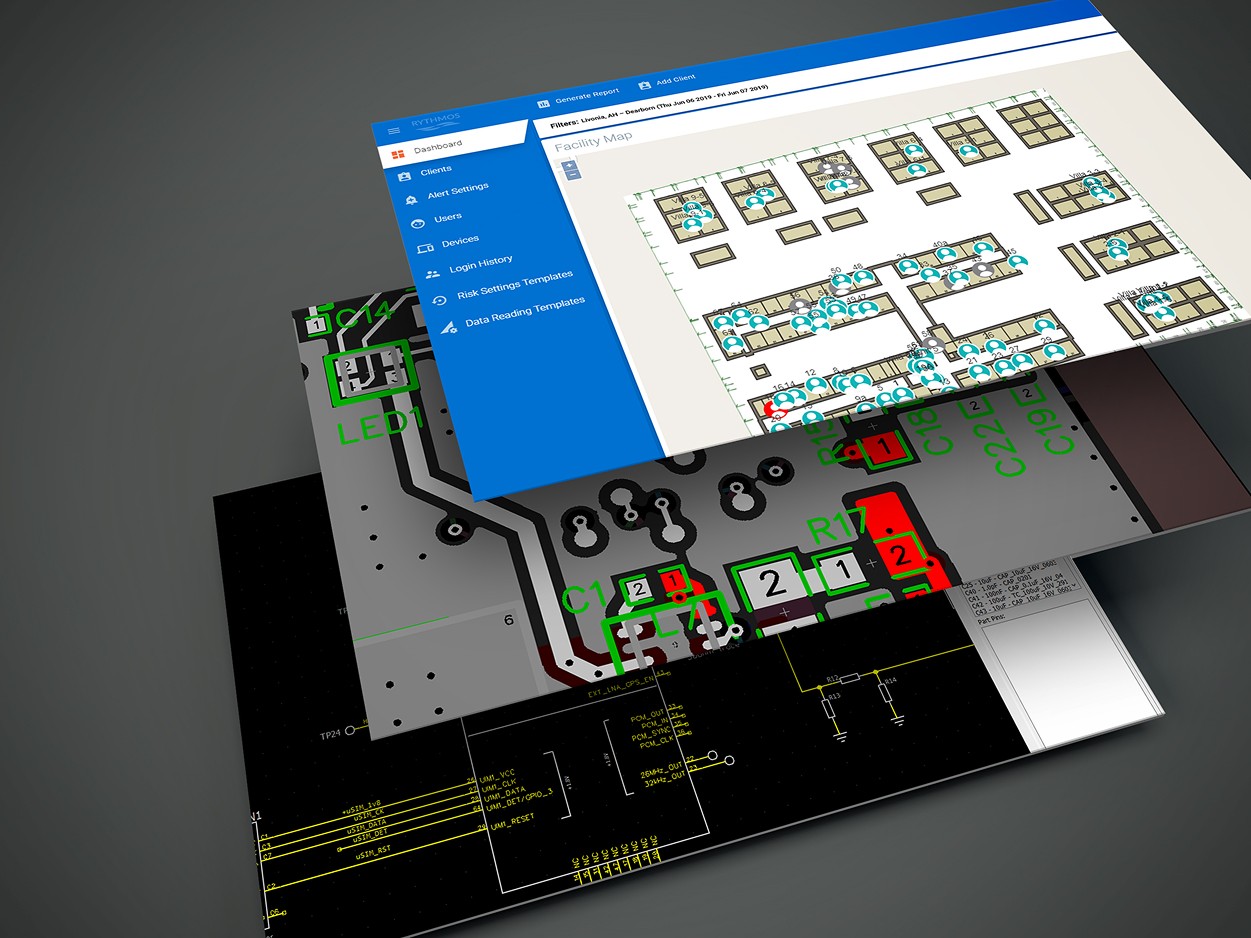The width and height of the screenshot is (1251, 938).
Task: Click the orange Dashboard grid icon
Action: [398, 154]
